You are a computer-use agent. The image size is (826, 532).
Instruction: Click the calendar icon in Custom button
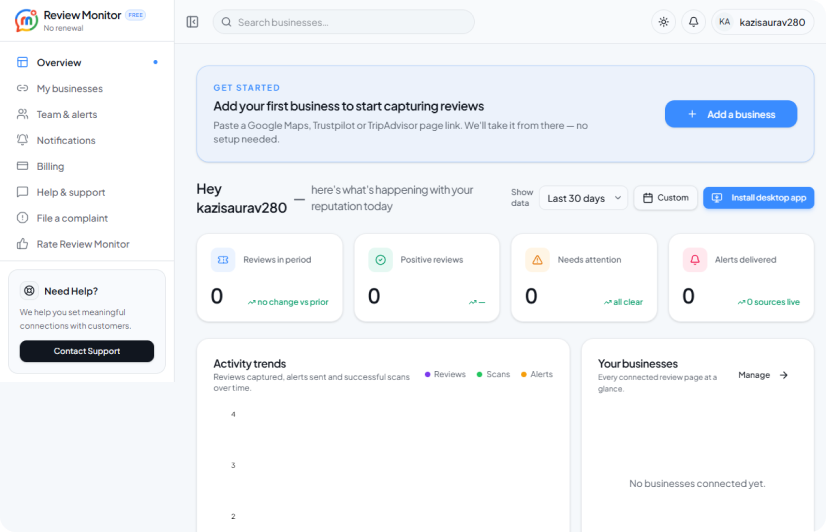coord(648,198)
